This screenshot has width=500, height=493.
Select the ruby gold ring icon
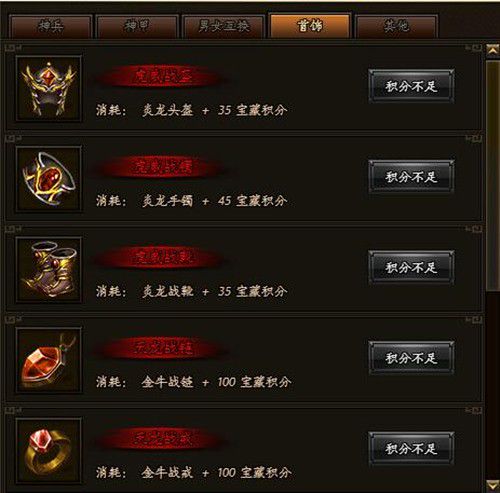click(49, 451)
